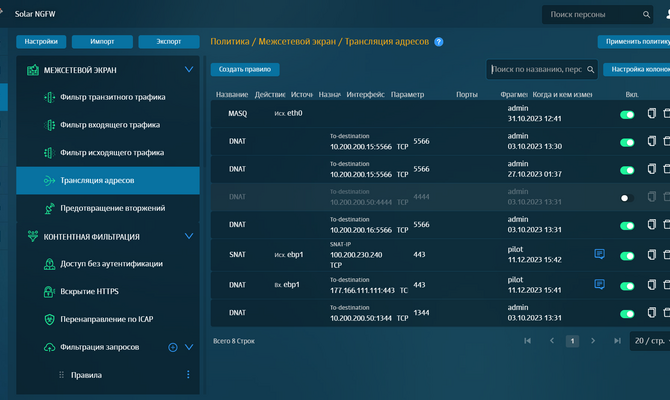Screen dimensions: 670x400
Task: Enable the greyed-out DNAT 4444 rule
Action: tap(627, 198)
